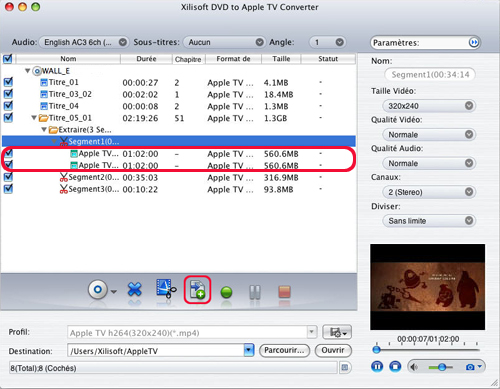Uncheck the Titre_03_02 checkbox
Screen dimensions: 500x389
pos(8,94)
